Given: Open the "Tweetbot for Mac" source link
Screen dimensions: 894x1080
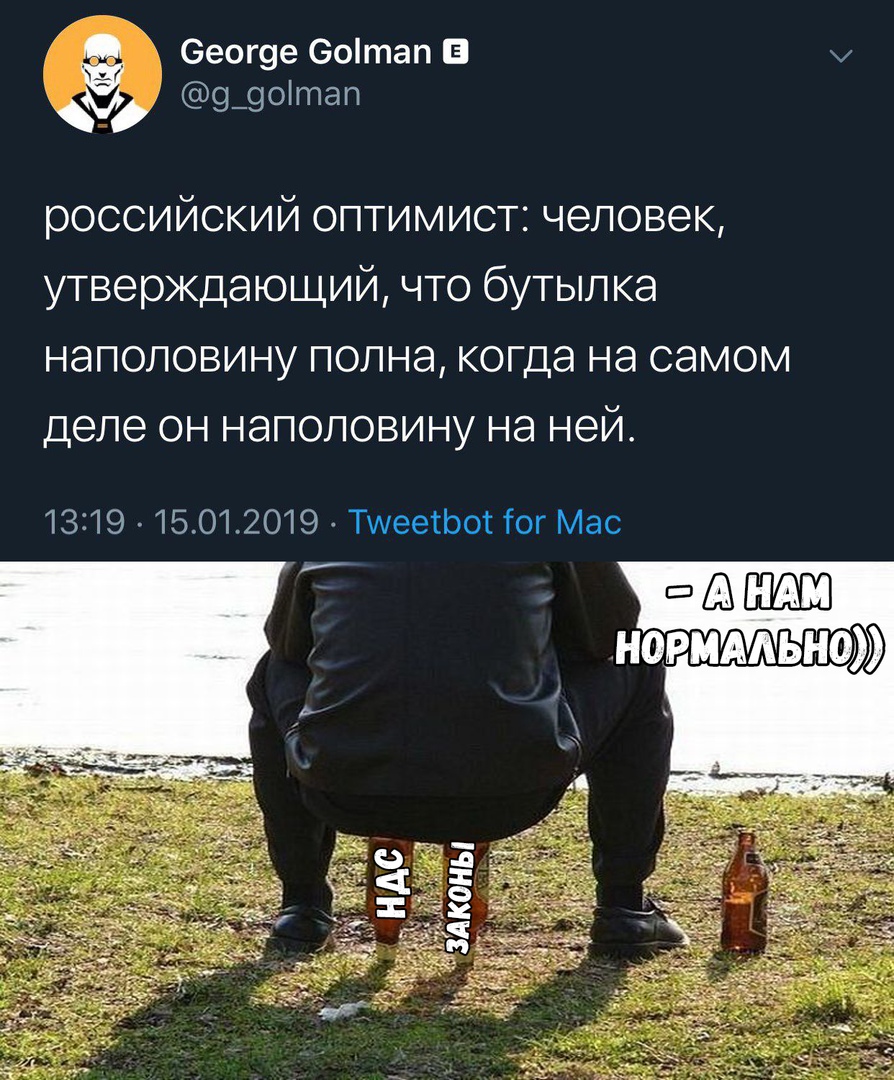Looking at the screenshot, I should tap(485, 521).
